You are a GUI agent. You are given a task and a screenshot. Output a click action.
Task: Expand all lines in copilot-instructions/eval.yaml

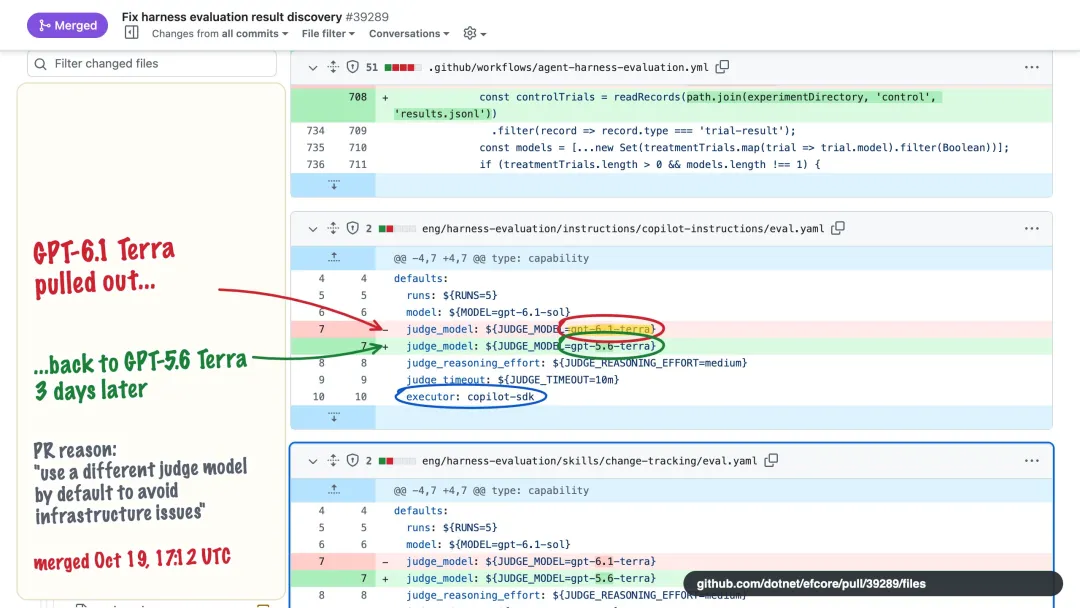(x=333, y=228)
